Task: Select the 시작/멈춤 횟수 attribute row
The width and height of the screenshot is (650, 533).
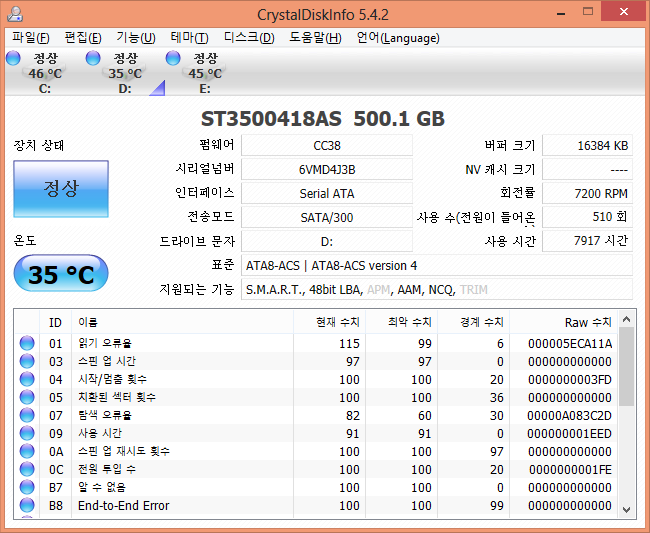Action: [316, 379]
